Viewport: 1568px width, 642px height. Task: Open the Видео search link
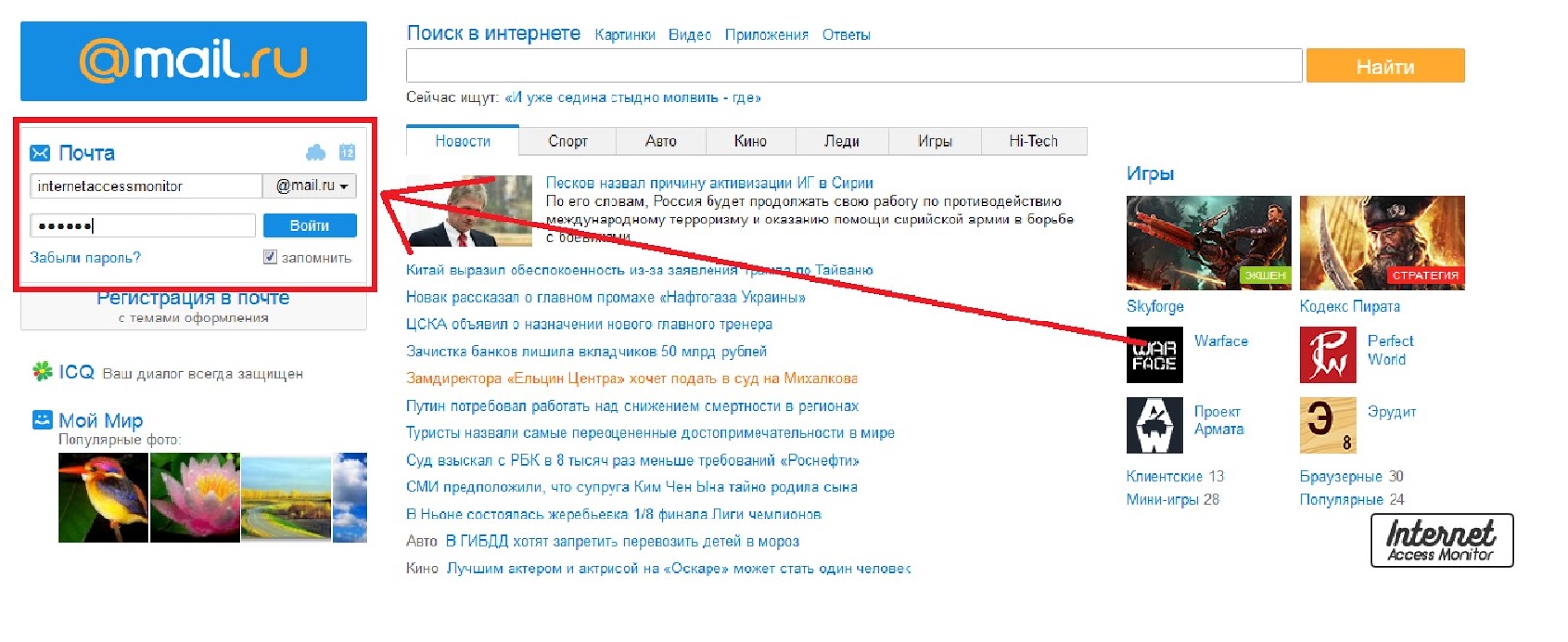coord(690,35)
